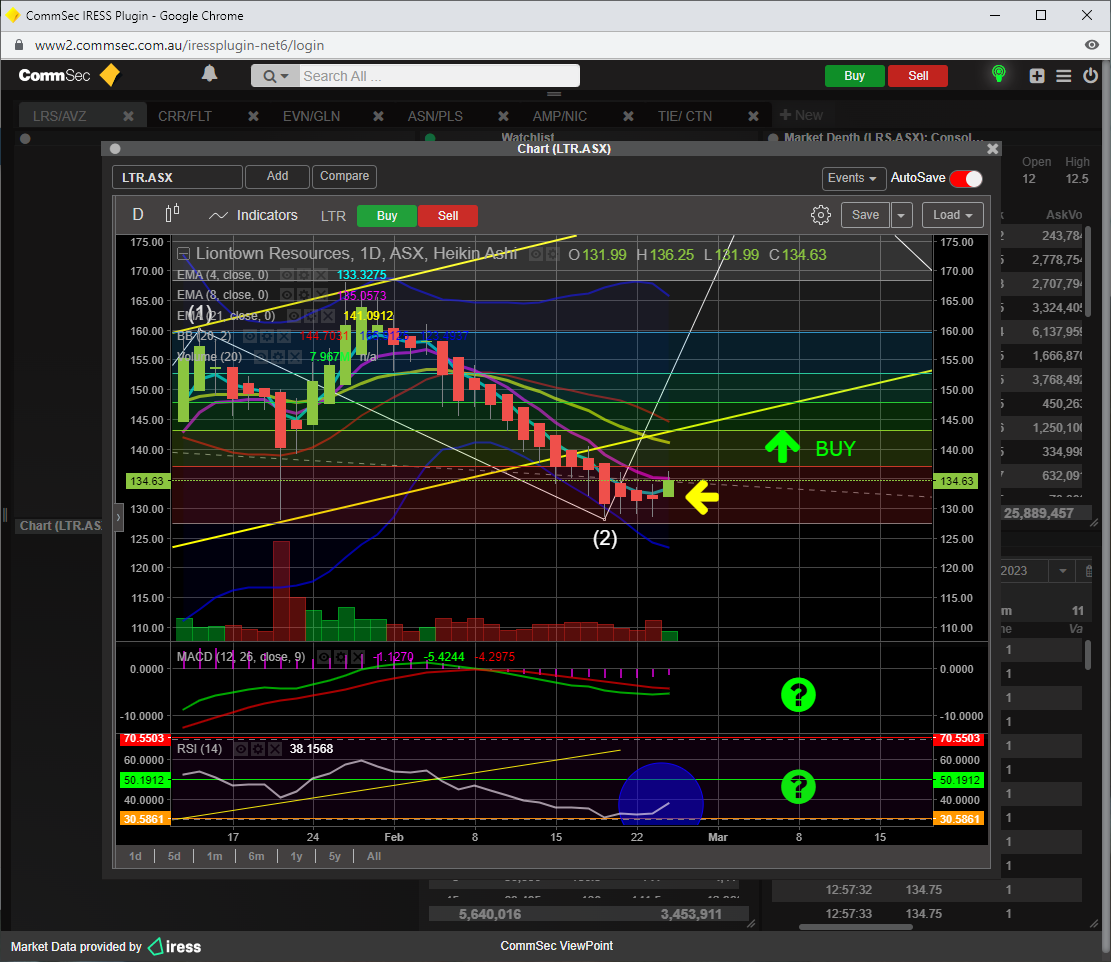
Task: Switch to the ASN/PLS tab
Action: pos(435,116)
